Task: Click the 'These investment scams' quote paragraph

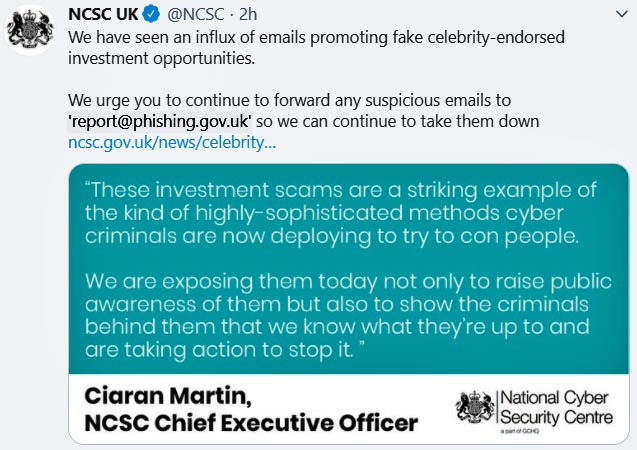Action: pos(340,213)
